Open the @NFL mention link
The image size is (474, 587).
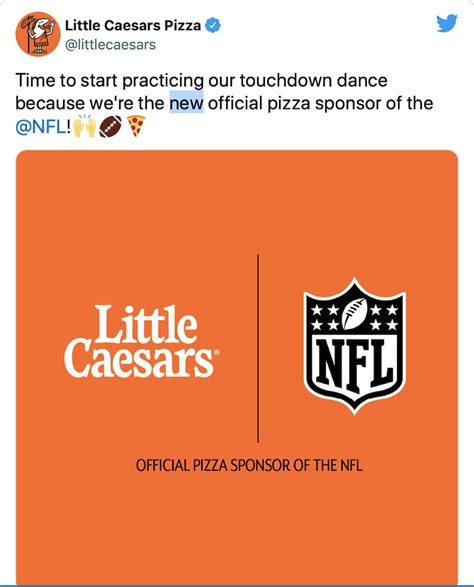tap(40, 127)
